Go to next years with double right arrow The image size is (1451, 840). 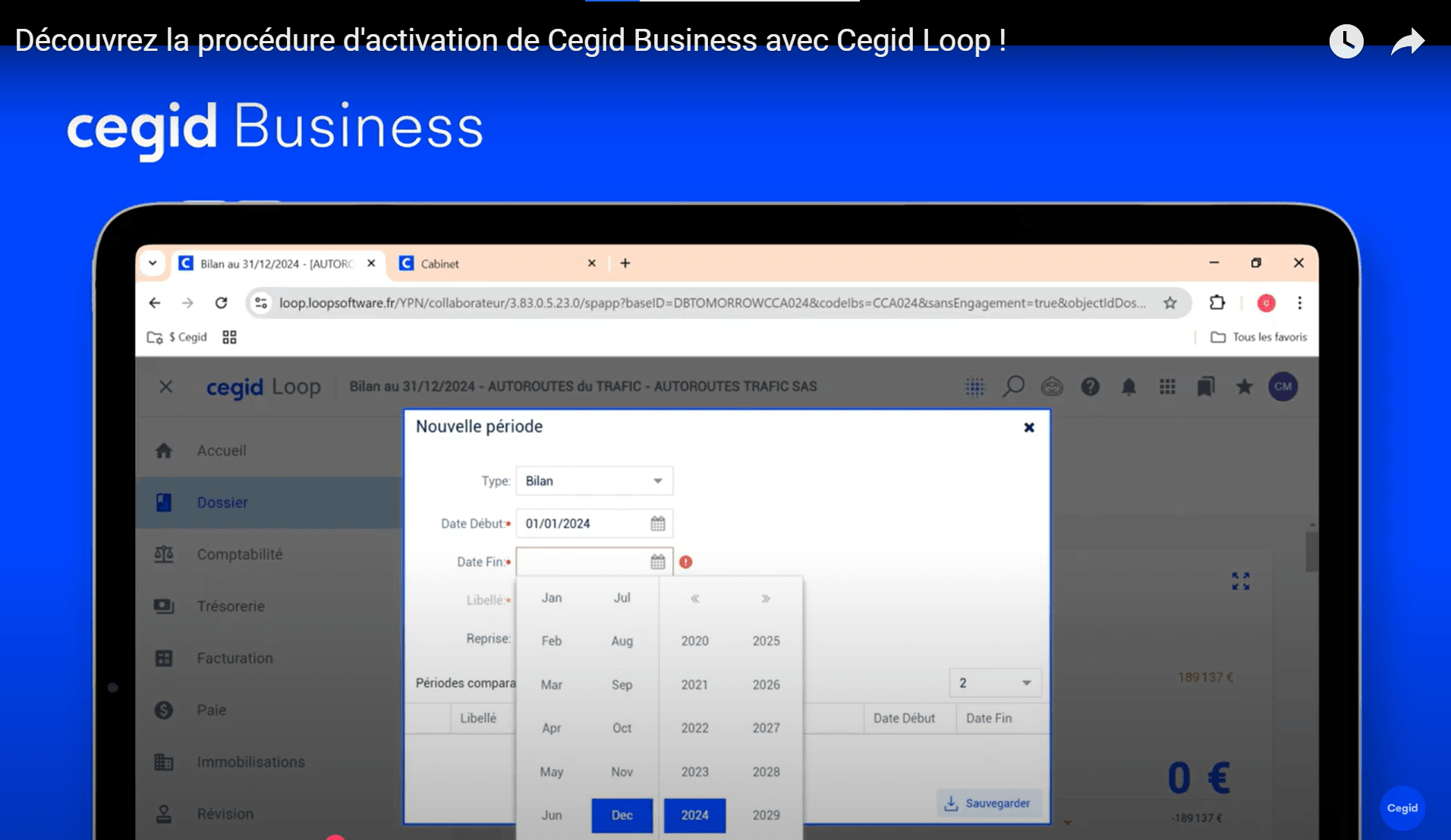766,599
